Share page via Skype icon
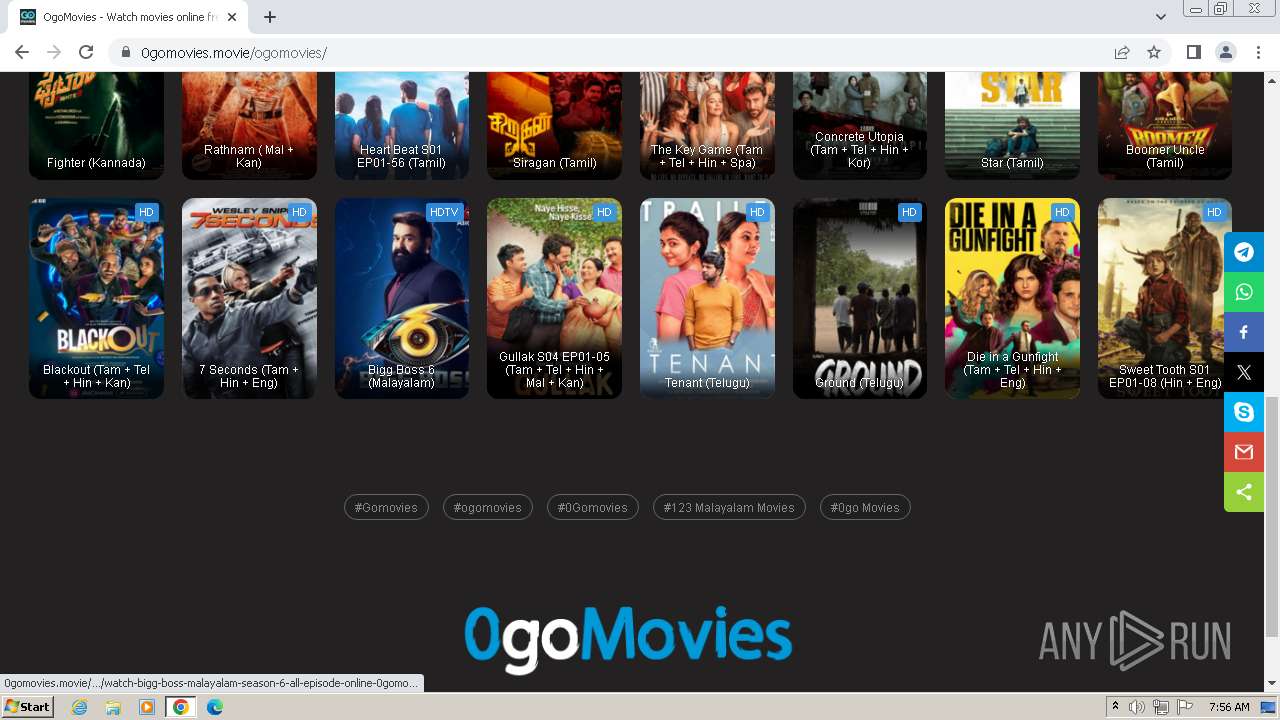The height and width of the screenshot is (720, 1280). 1244,412
